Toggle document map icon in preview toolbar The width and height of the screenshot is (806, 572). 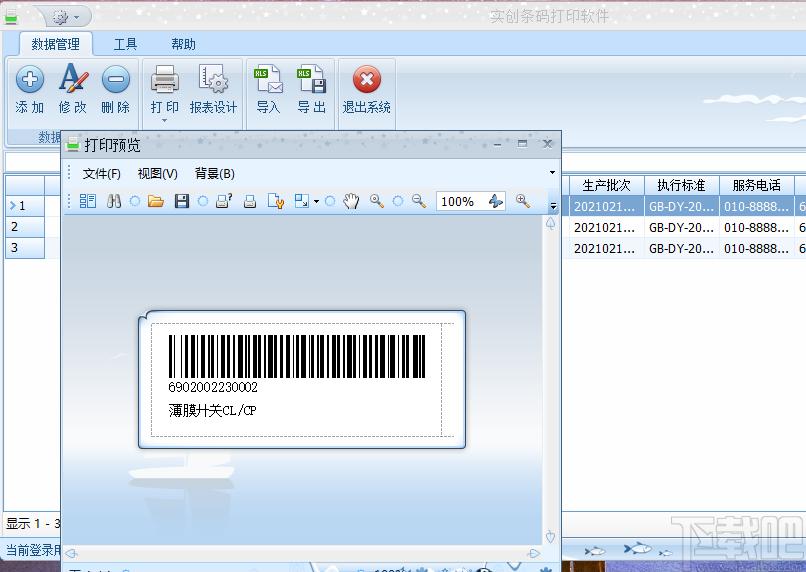87,201
